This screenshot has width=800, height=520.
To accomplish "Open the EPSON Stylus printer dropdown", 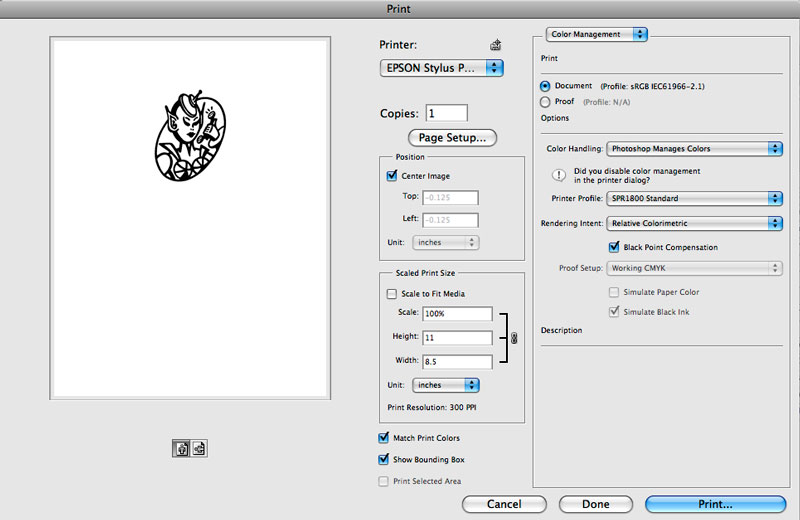I will [442, 68].
